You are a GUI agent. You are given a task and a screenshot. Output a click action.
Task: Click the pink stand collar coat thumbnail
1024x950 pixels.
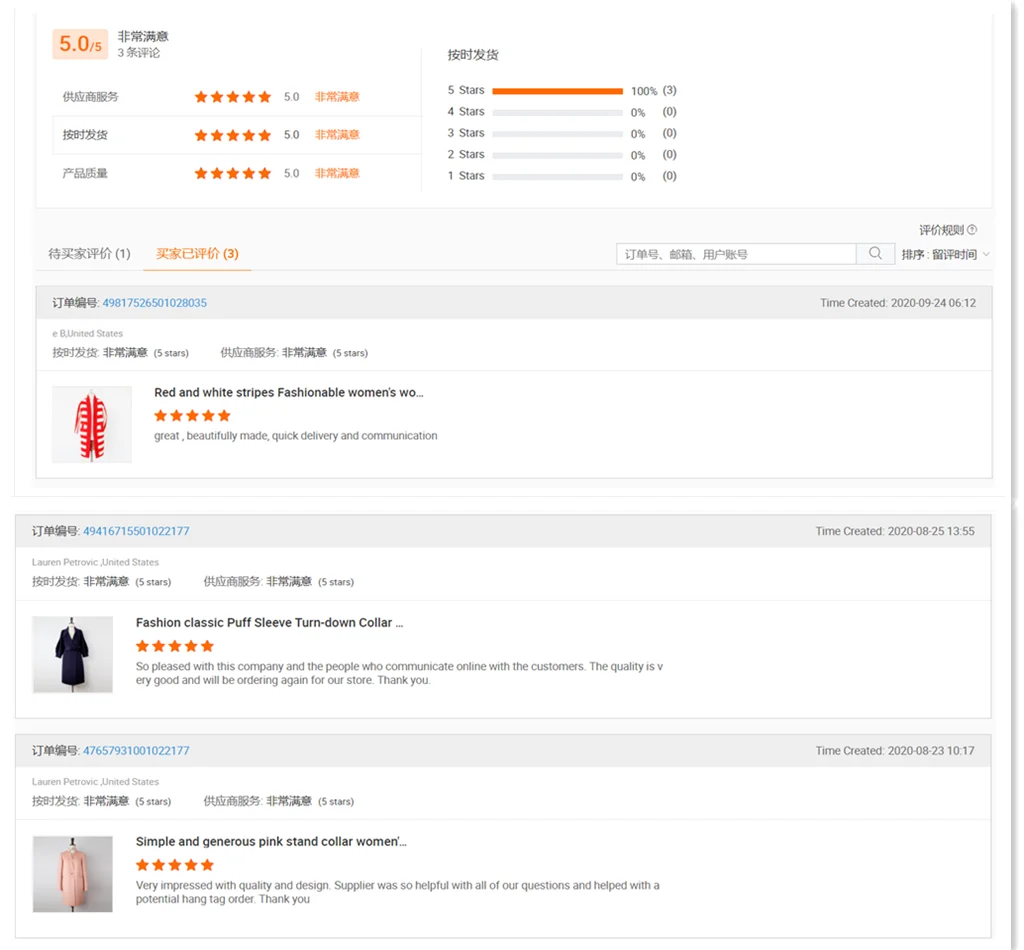[x=72, y=874]
